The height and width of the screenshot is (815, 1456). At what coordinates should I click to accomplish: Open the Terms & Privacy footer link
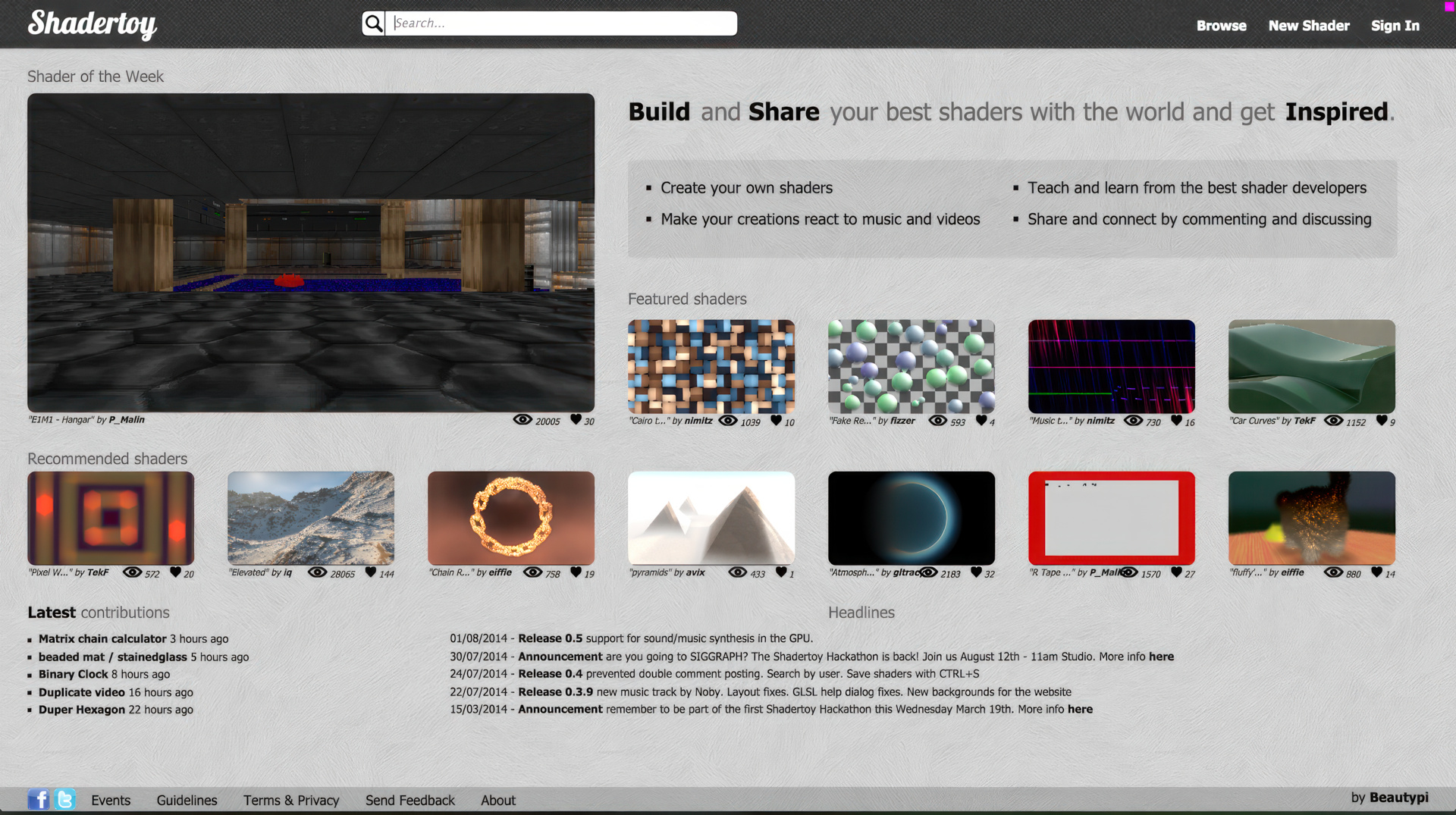coord(290,800)
